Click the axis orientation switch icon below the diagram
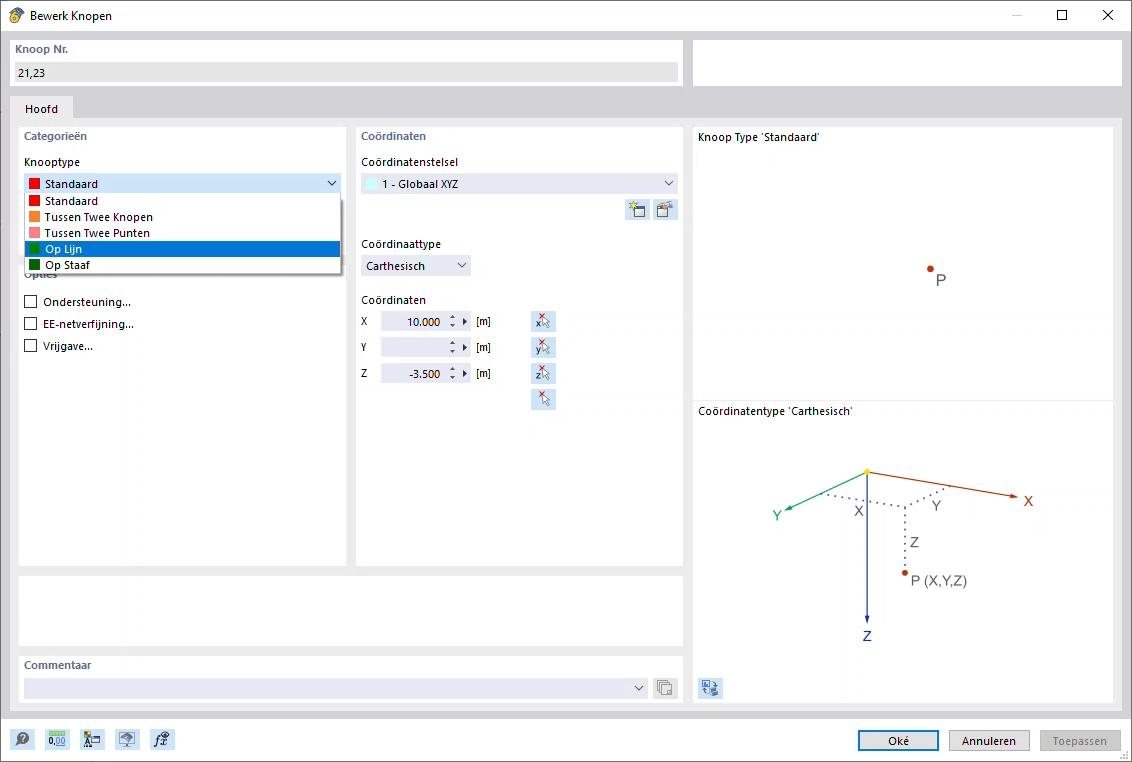 click(710, 688)
